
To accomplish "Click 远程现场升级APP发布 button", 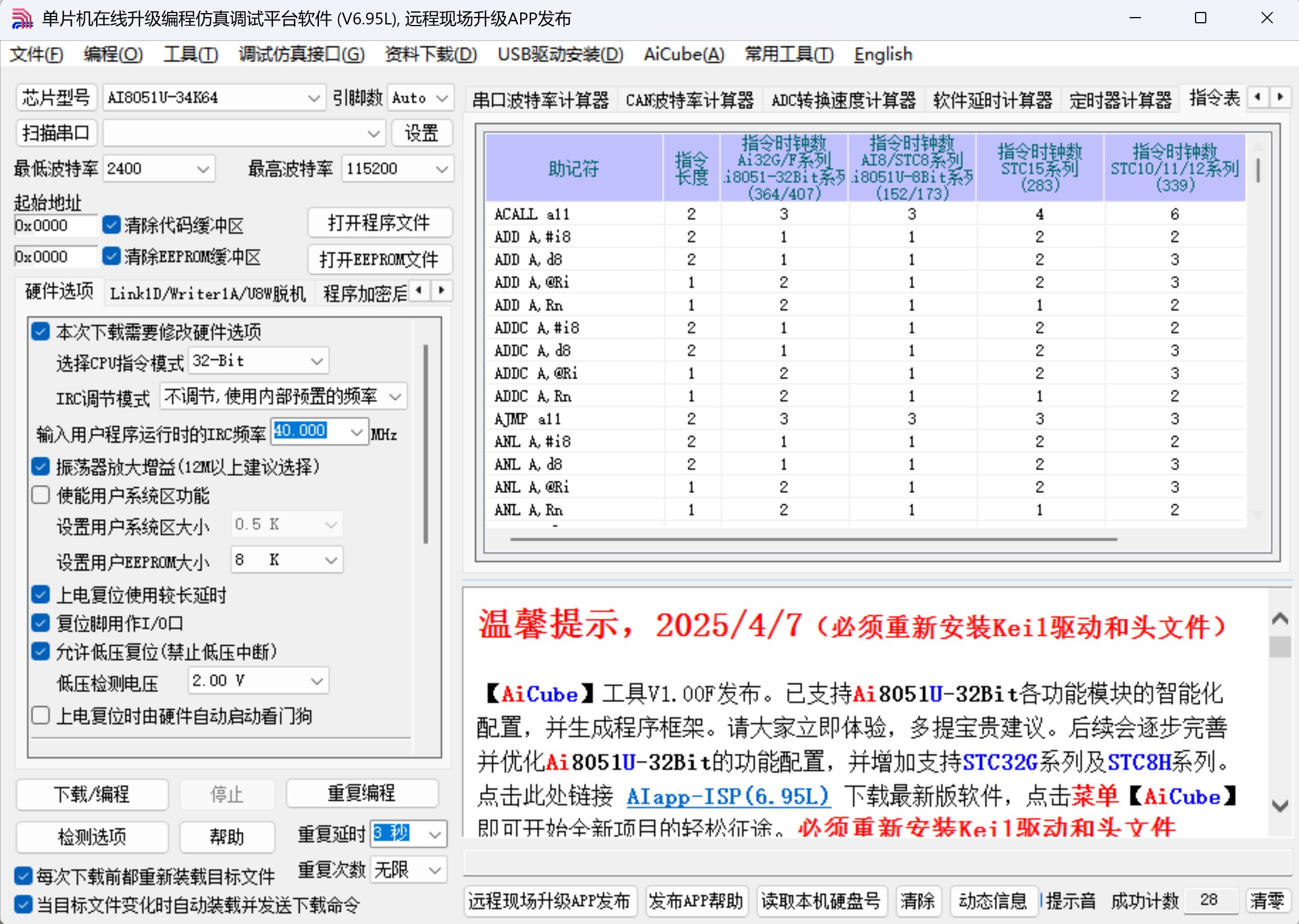I will (549, 901).
